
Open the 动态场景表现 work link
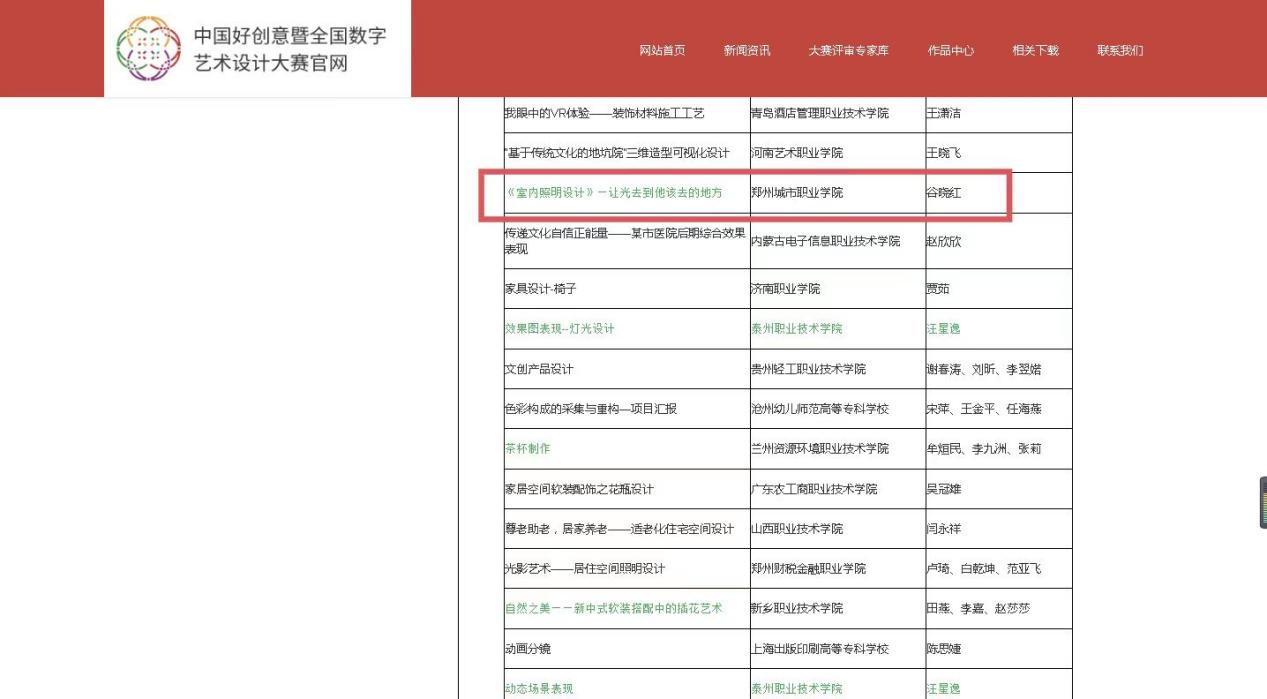(x=538, y=689)
